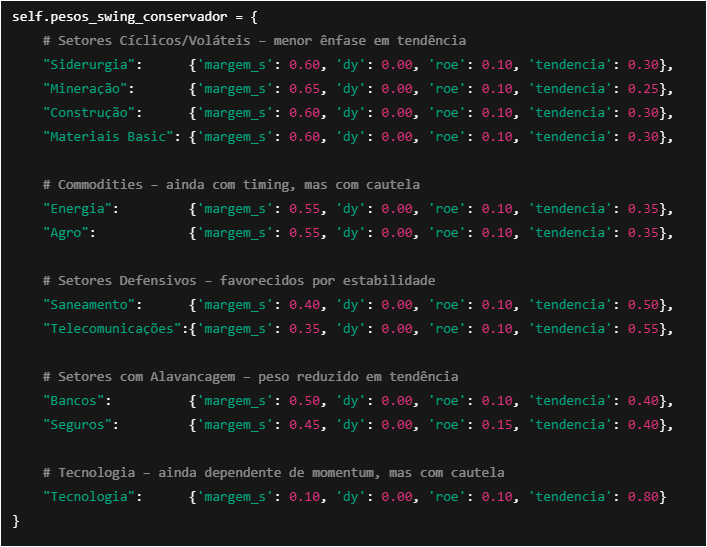The width and height of the screenshot is (707, 547).
Task: Click the "Tecnologia" dictionary key string
Action: 92,497
